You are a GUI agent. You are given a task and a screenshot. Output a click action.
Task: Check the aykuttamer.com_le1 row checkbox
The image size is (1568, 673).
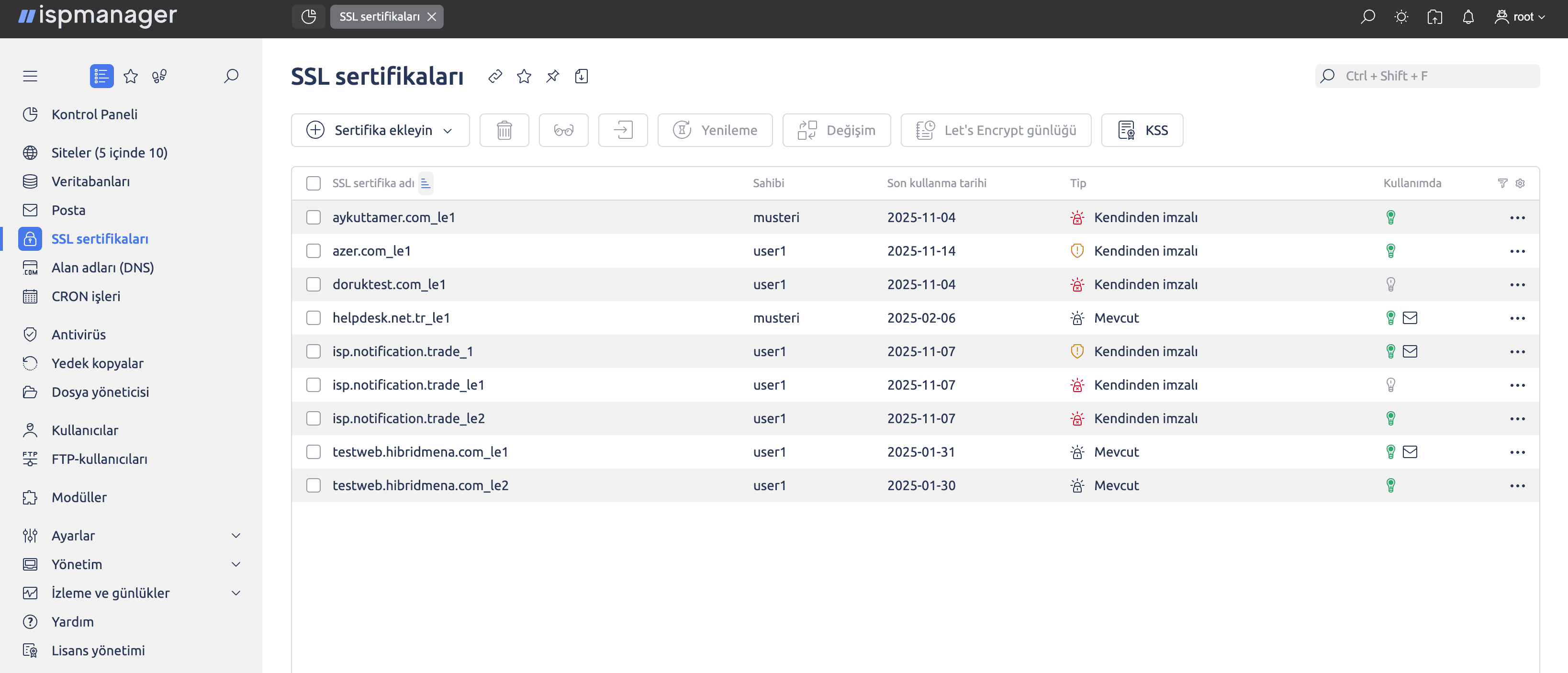point(314,217)
